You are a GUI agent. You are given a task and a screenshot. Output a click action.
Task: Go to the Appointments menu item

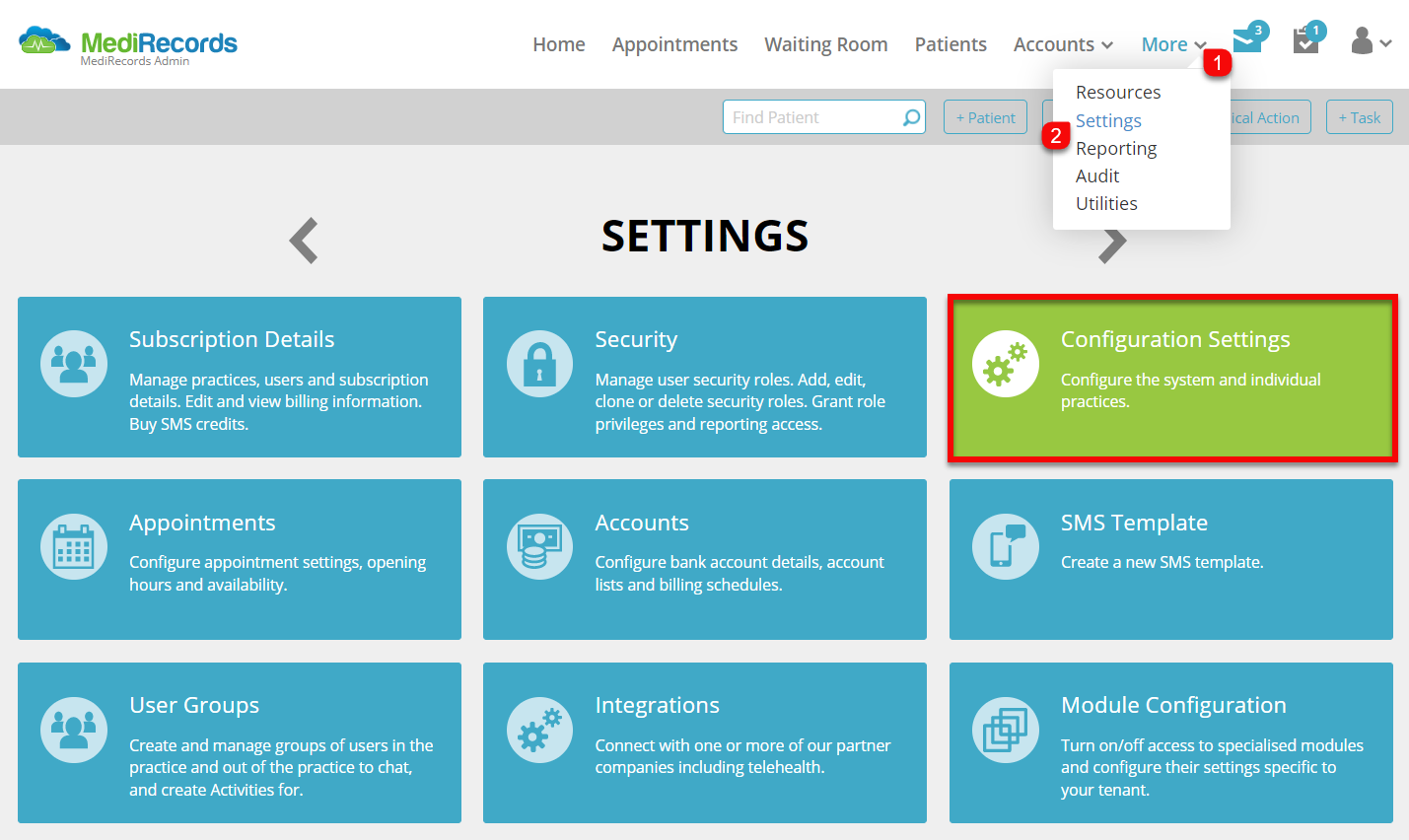674,44
